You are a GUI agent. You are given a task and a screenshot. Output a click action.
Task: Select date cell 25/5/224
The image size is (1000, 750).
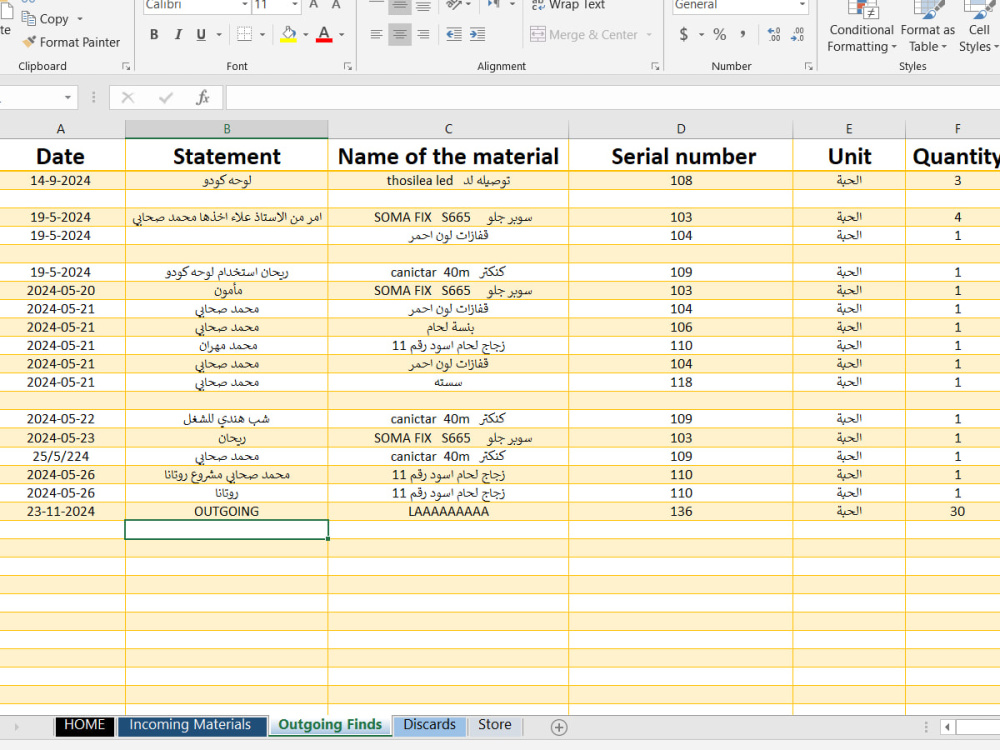click(x=61, y=457)
